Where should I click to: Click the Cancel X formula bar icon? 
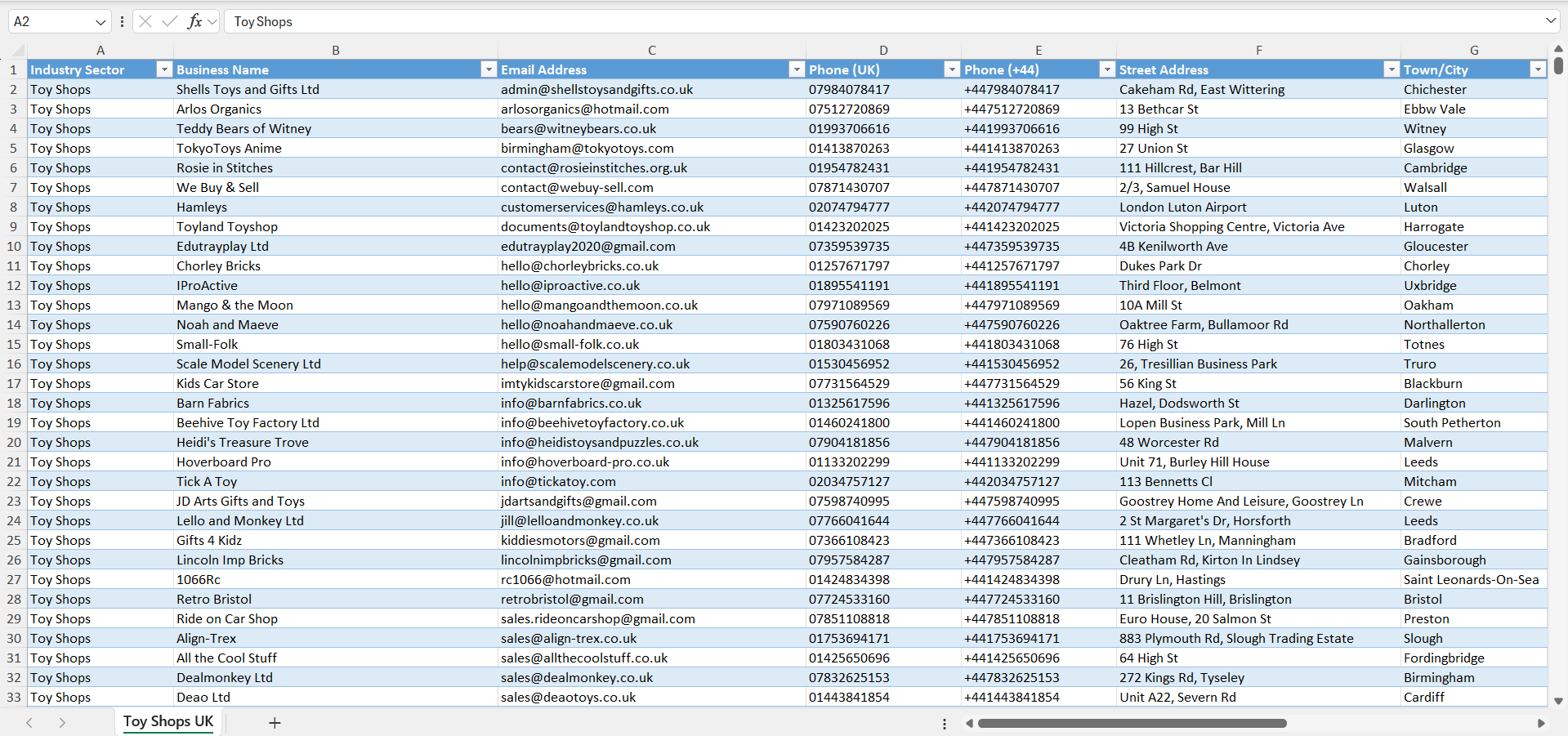tap(145, 21)
